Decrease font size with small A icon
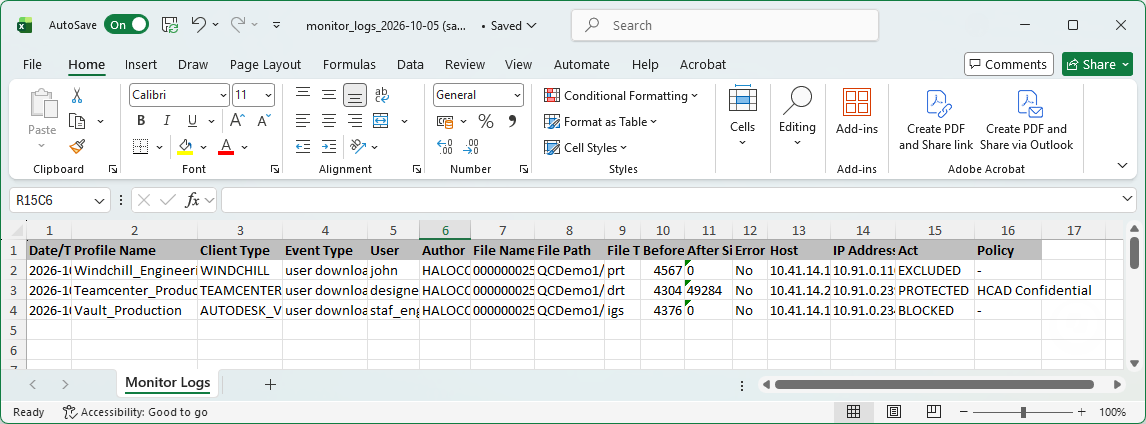Image resolution: width=1146 pixels, height=424 pixels. (262, 121)
